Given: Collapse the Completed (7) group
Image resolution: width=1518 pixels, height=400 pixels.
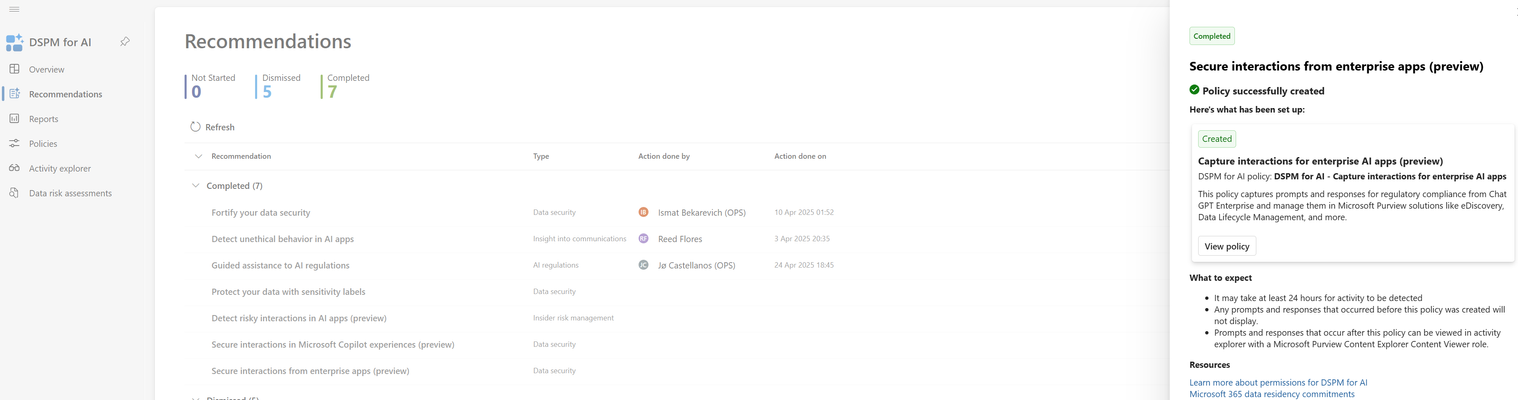Looking at the screenshot, I should click(195, 186).
